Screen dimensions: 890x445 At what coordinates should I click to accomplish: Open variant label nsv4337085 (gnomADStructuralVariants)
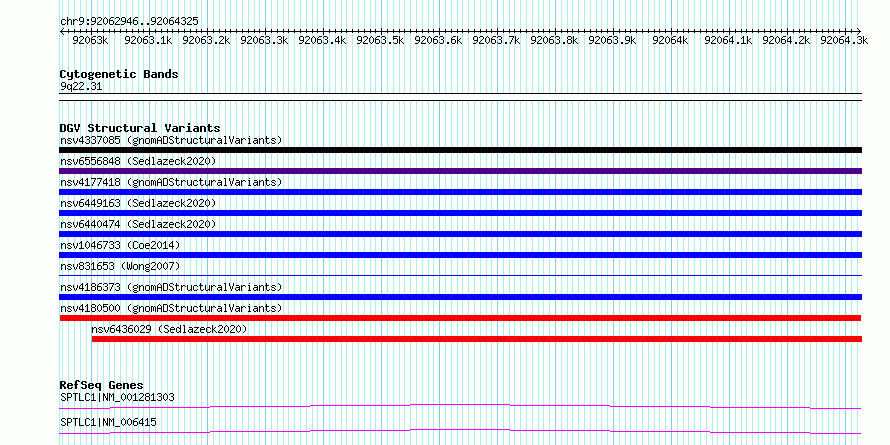pyautogui.click(x=171, y=140)
